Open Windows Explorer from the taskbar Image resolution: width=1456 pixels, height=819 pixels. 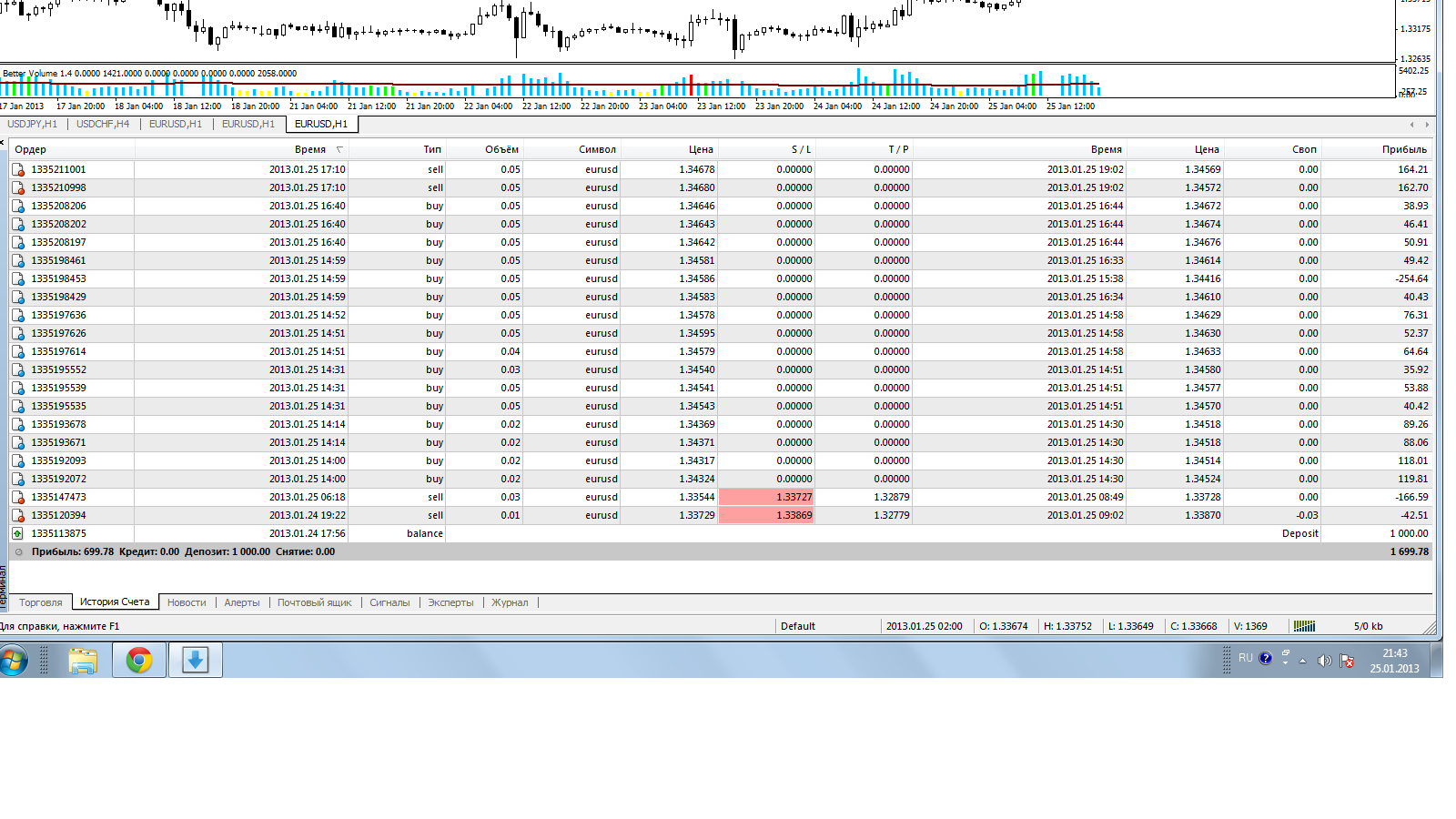click(x=83, y=660)
